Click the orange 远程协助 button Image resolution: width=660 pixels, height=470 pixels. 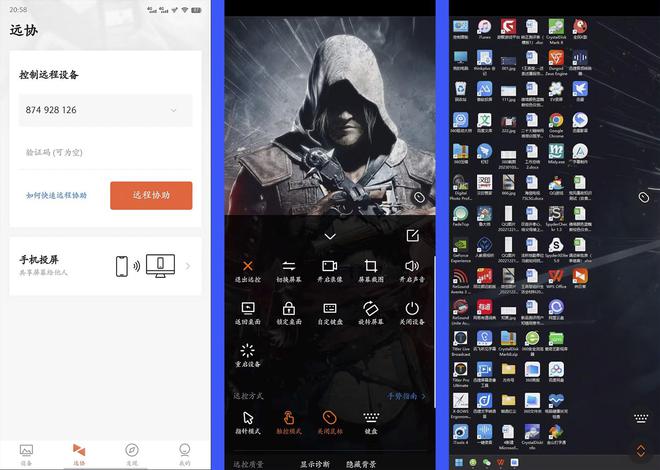pos(151,195)
